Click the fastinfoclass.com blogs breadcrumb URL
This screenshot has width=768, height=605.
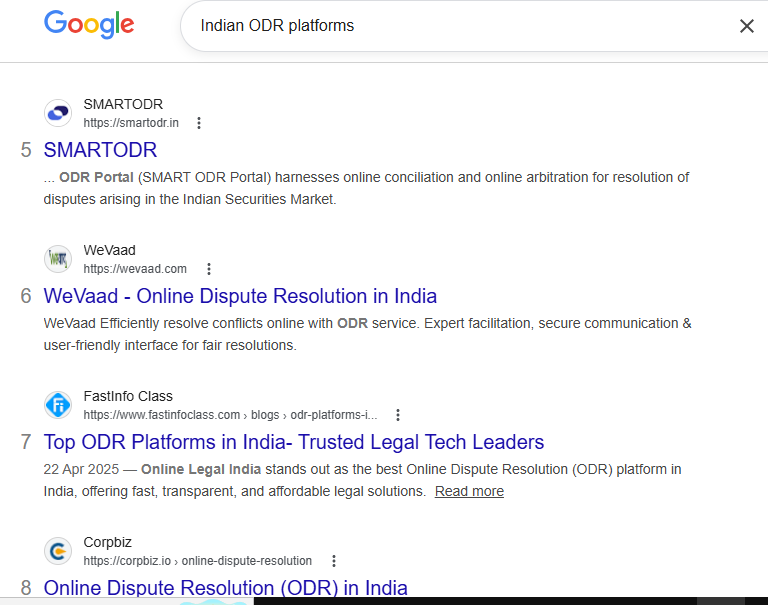230,415
